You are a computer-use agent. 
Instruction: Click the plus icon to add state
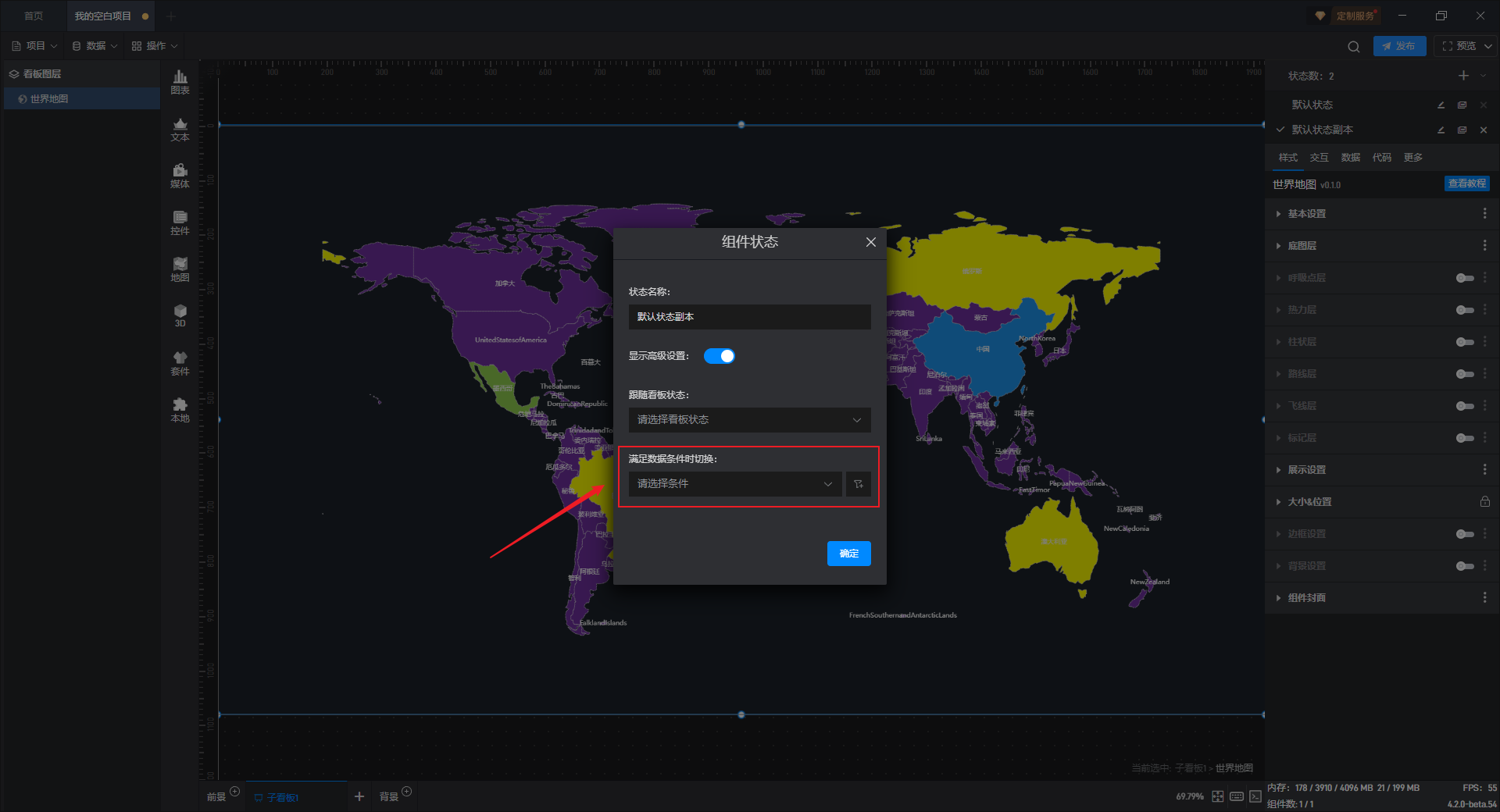point(1463,76)
